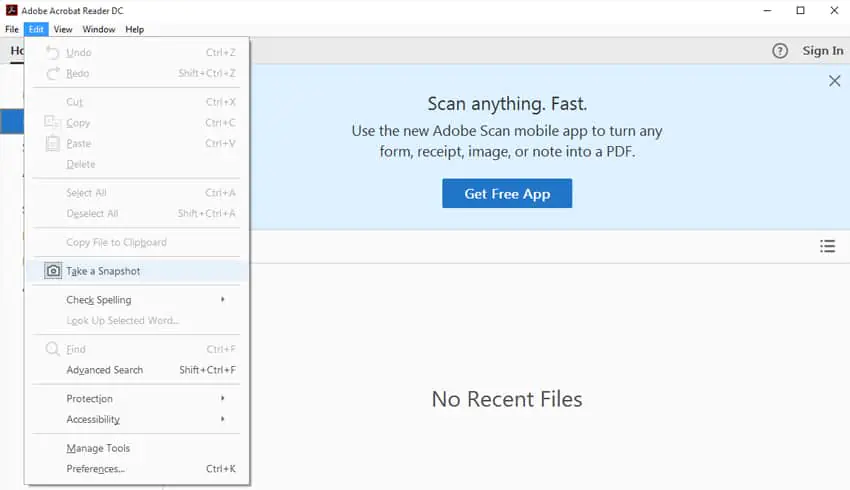
Task: Choose Copy File to Clipboard
Action: [137, 242]
